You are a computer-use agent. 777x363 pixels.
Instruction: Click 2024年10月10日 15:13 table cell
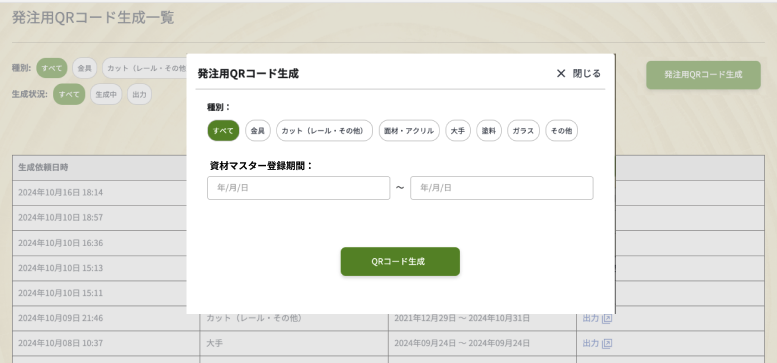click(106, 268)
